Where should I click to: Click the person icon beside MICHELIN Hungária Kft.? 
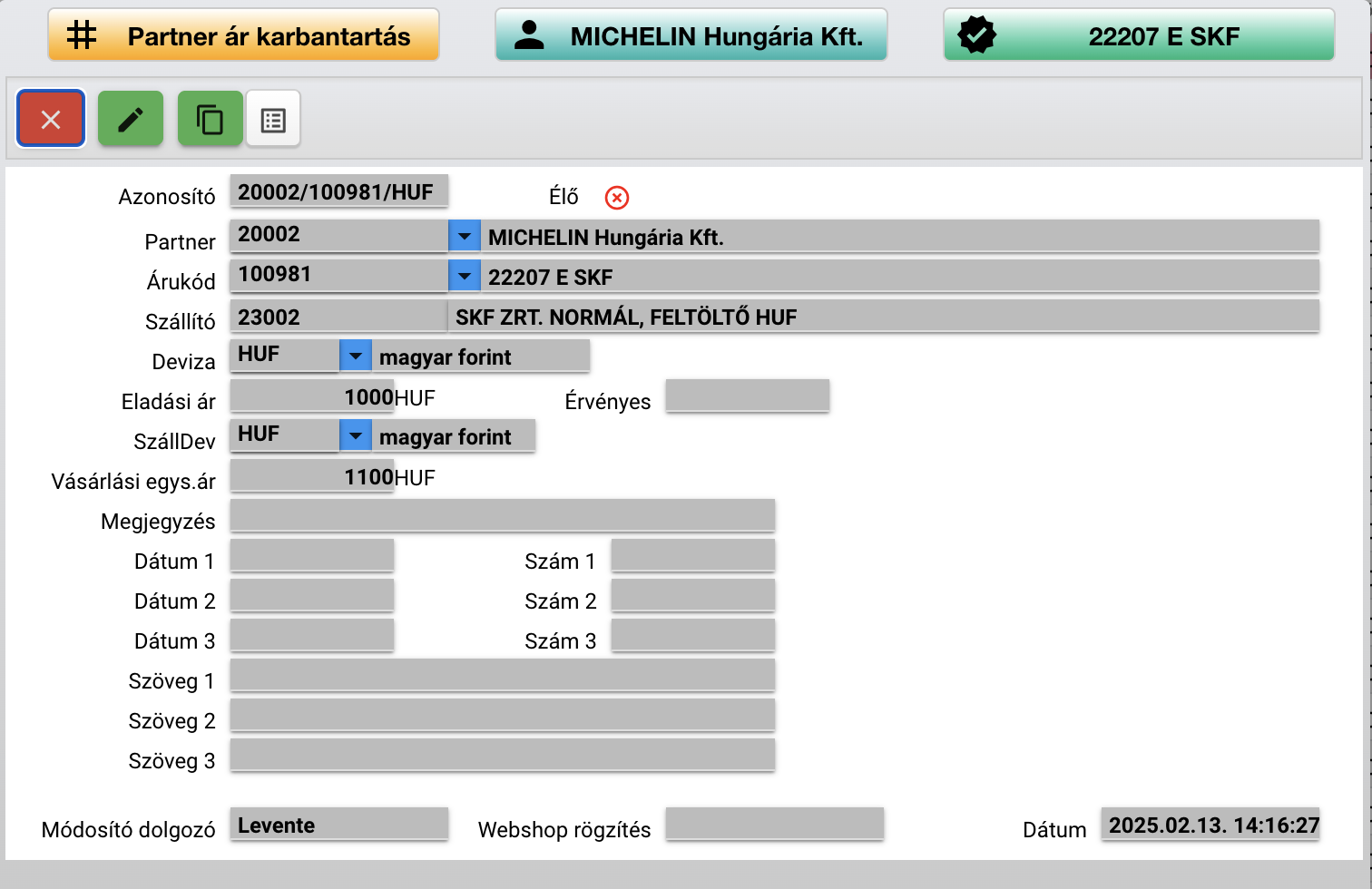(x=529, y=35)
